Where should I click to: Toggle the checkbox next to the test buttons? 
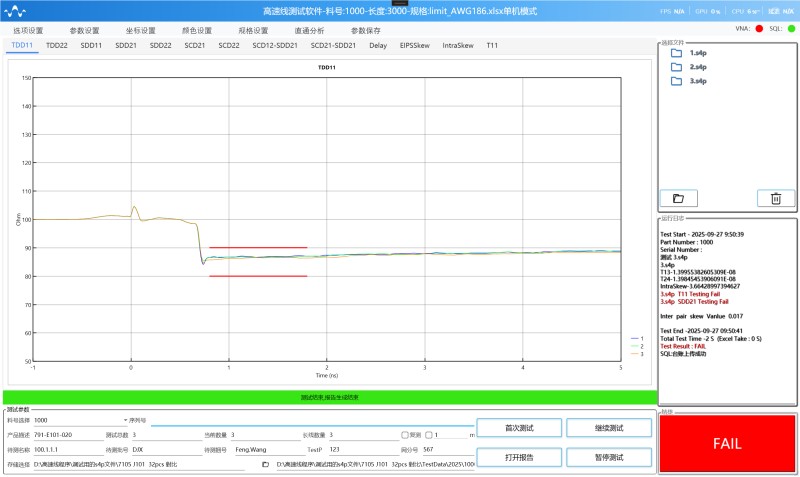(x=404, y=435)
